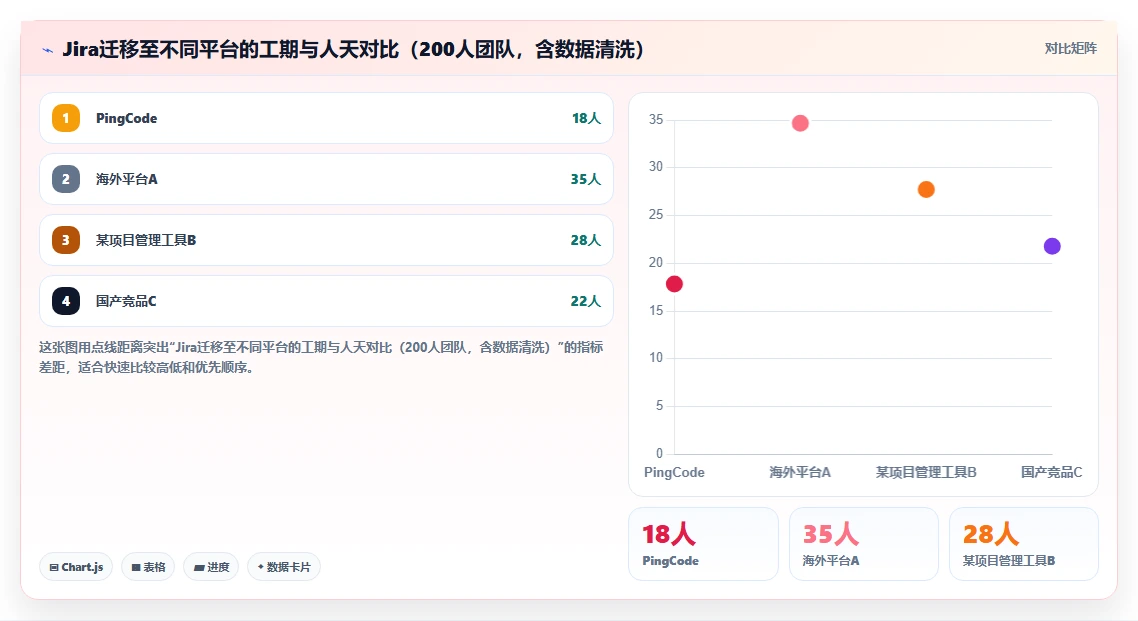Screen dimensions: 1138x621
Task: Click the 某项目管理工具B x-axis label
Action: tap(926, 472)
